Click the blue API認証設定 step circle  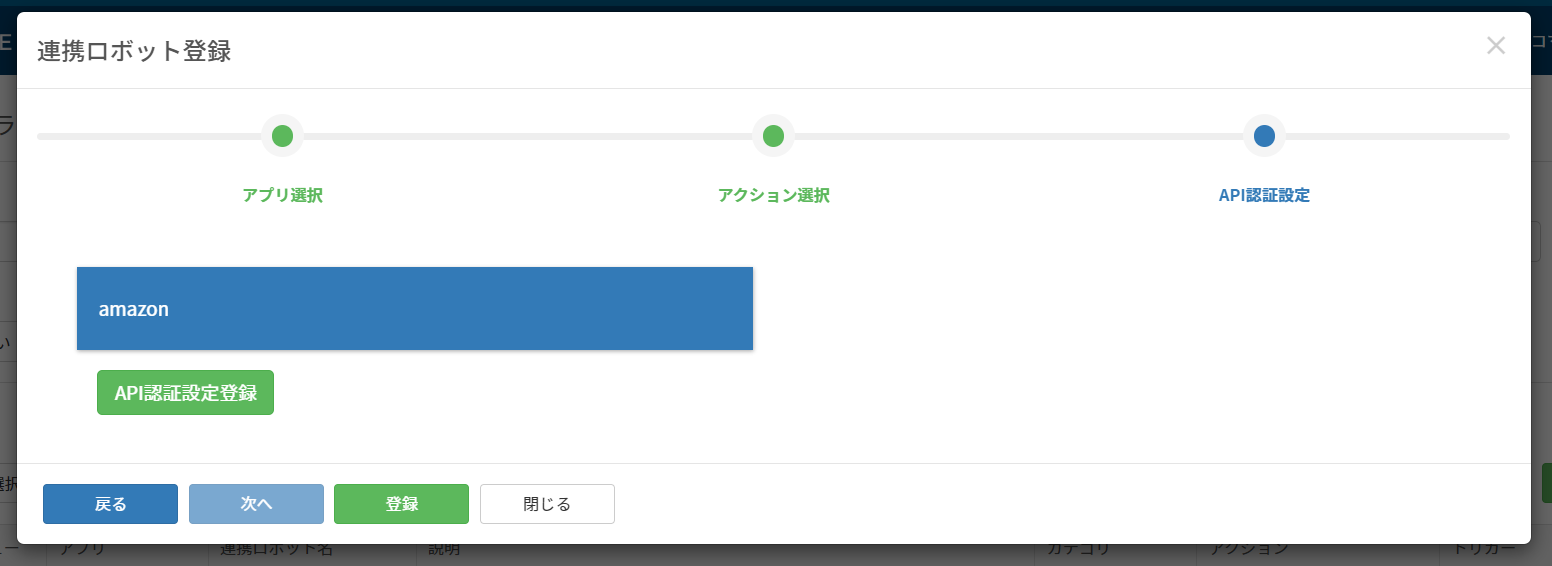pos(1264,136)
